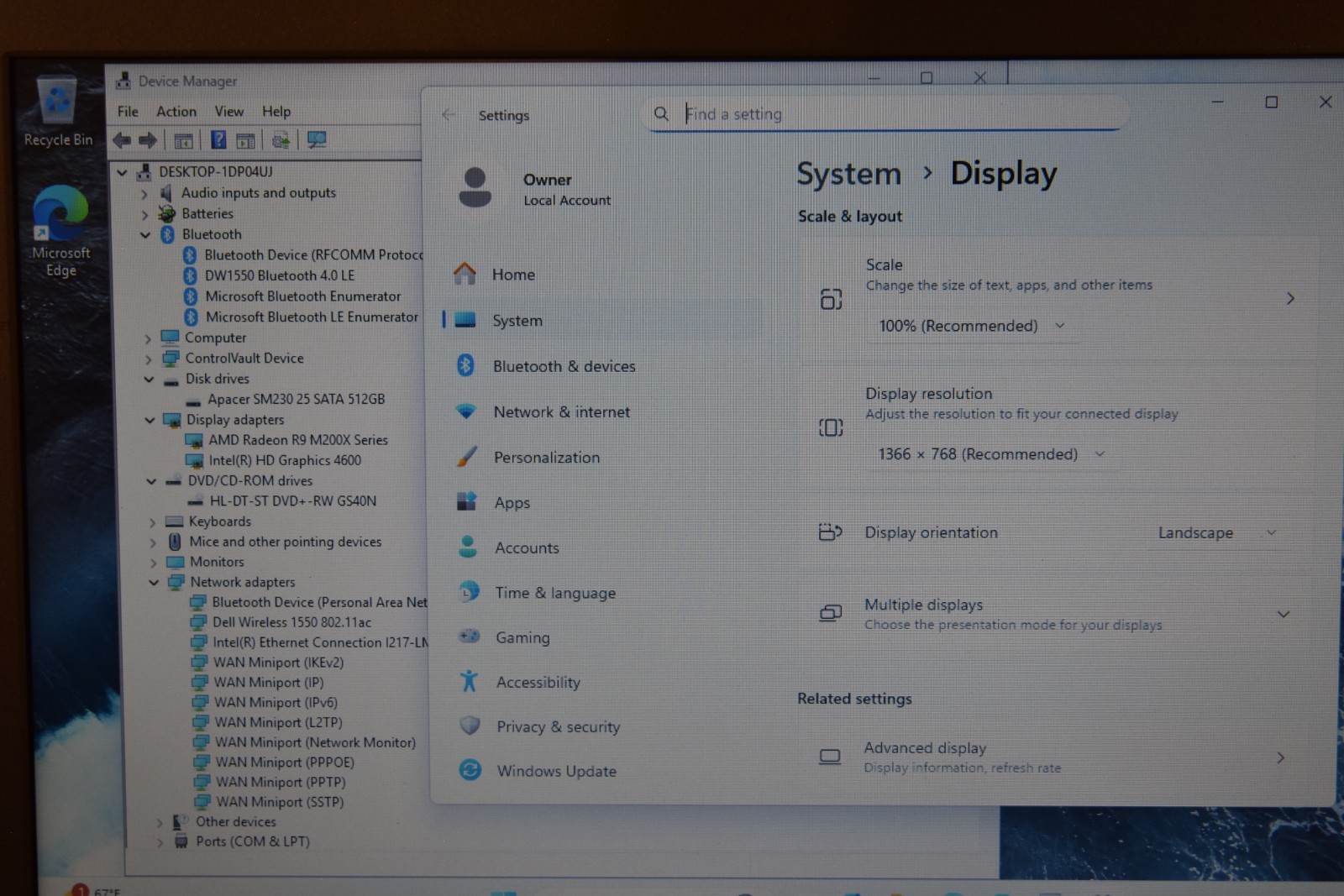
Task: Select ControlVault Device category
Action: [244, 359]
